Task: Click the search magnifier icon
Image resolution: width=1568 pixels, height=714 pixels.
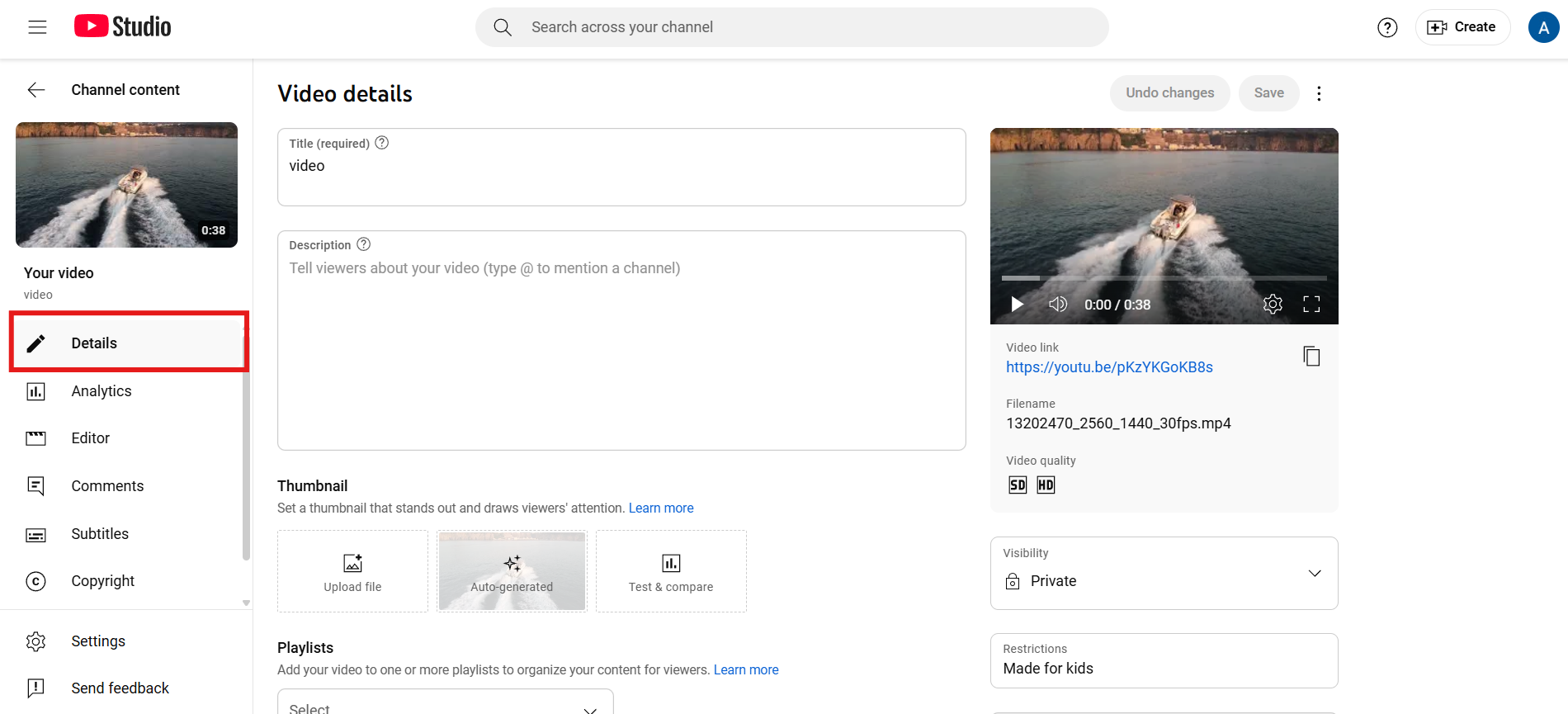Action: point(503,27)
